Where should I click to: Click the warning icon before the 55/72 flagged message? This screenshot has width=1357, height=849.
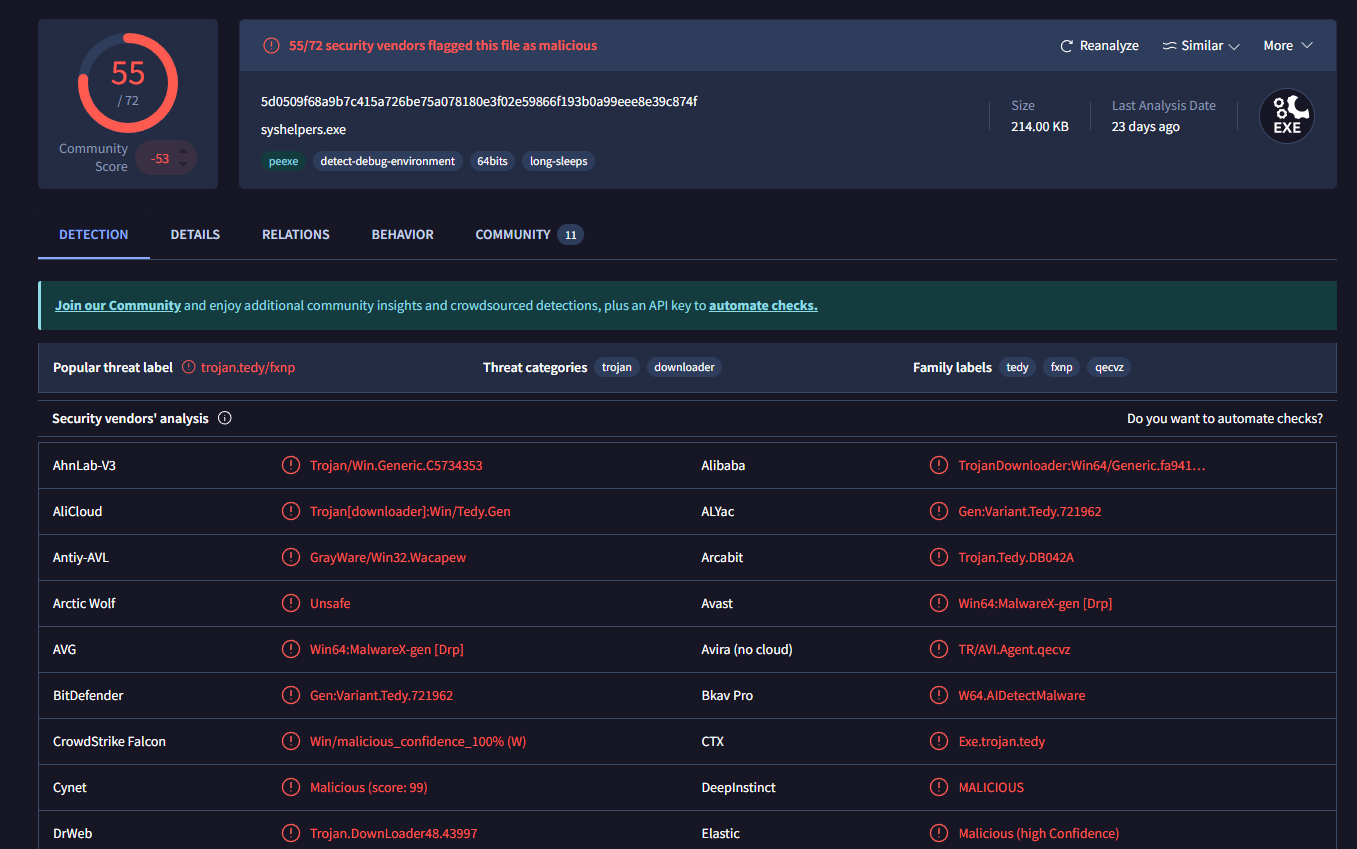[271, 45]
